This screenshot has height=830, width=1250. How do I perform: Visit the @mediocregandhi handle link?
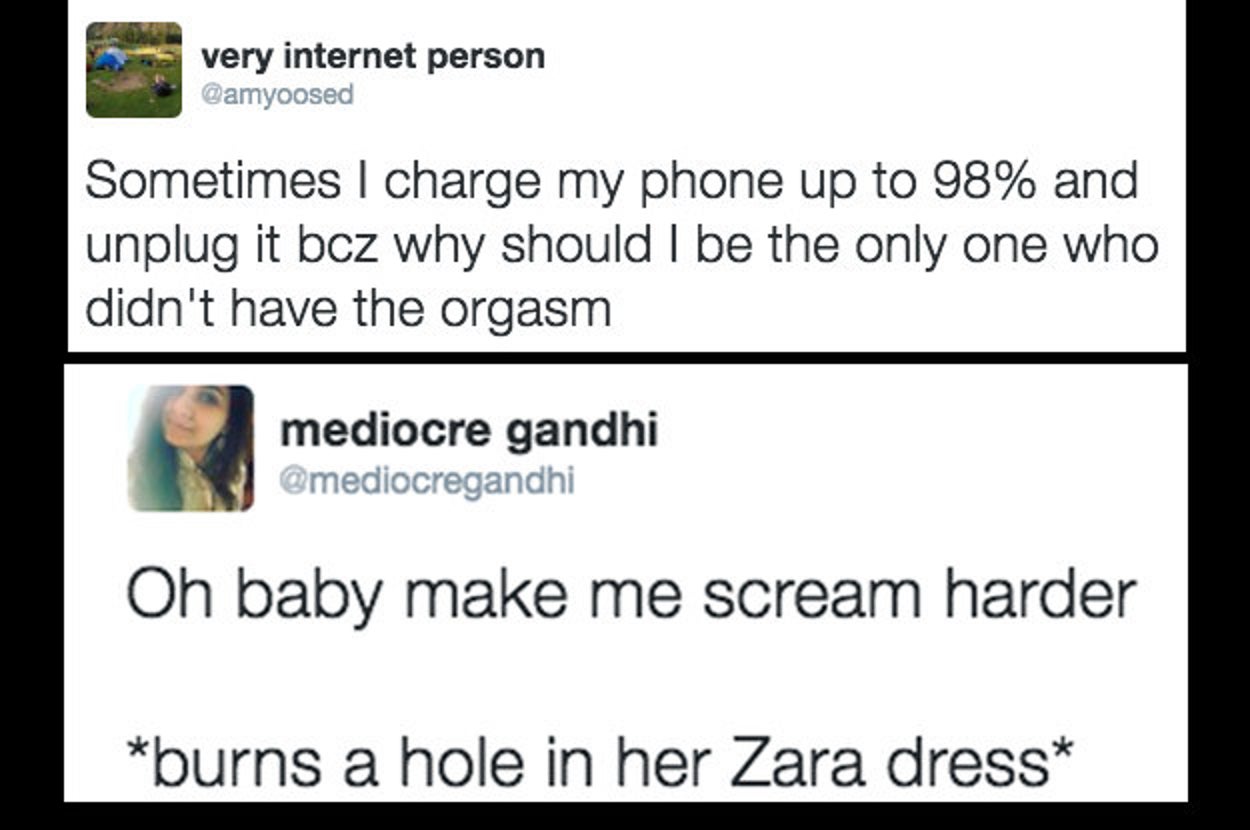point(427,481)
